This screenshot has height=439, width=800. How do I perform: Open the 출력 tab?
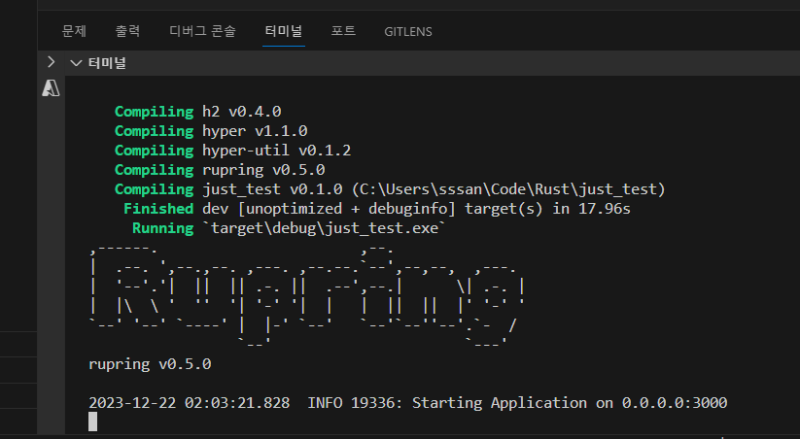point(127,31)
